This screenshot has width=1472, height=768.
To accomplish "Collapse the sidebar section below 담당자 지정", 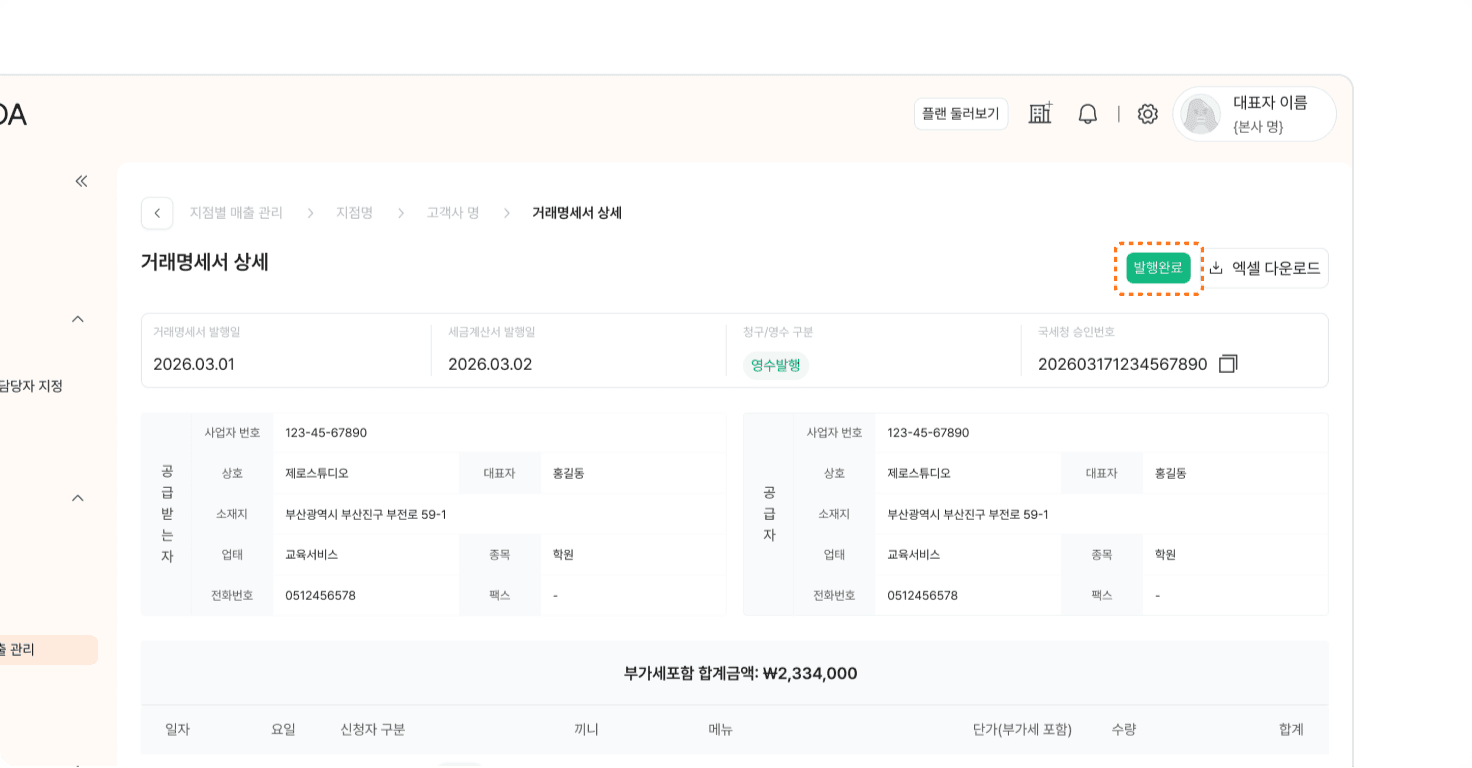I will coord(78,498).
